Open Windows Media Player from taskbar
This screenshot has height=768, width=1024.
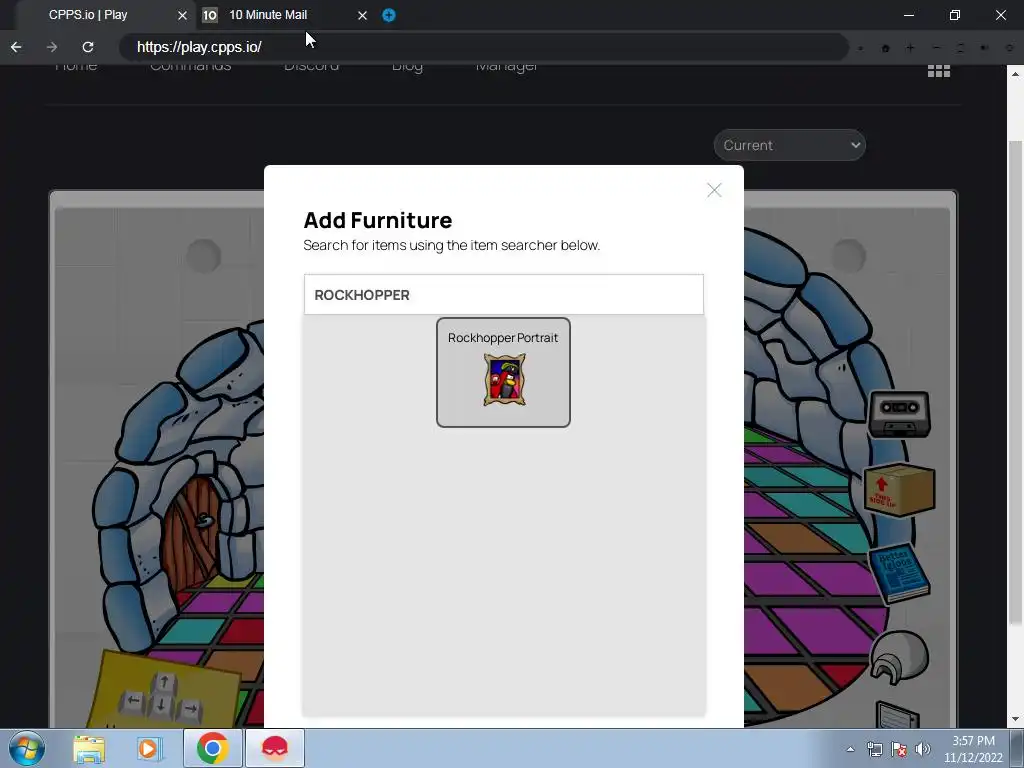coord(148,748)
